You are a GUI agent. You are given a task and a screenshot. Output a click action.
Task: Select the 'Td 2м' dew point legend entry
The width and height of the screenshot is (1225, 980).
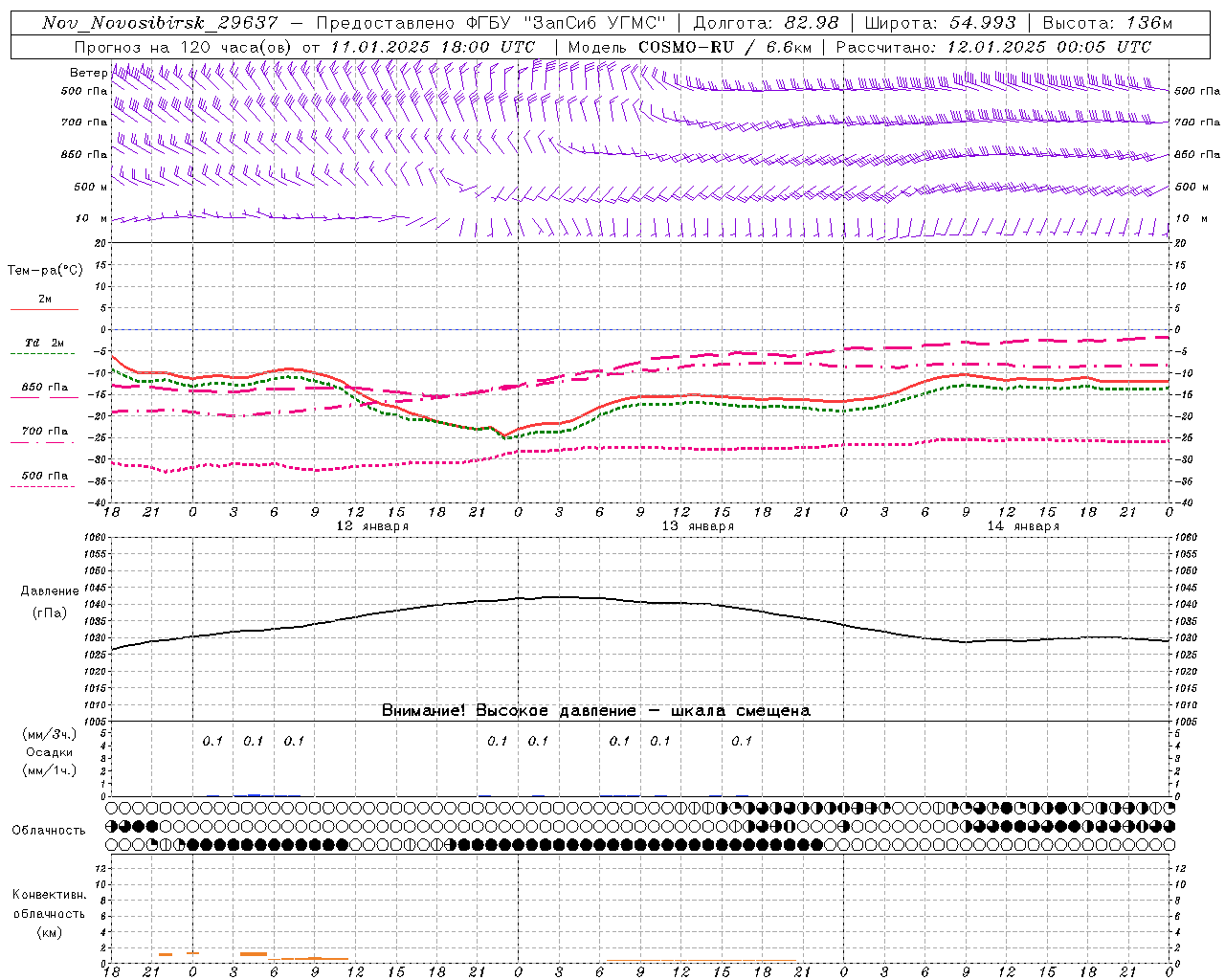tap(45, 343)
